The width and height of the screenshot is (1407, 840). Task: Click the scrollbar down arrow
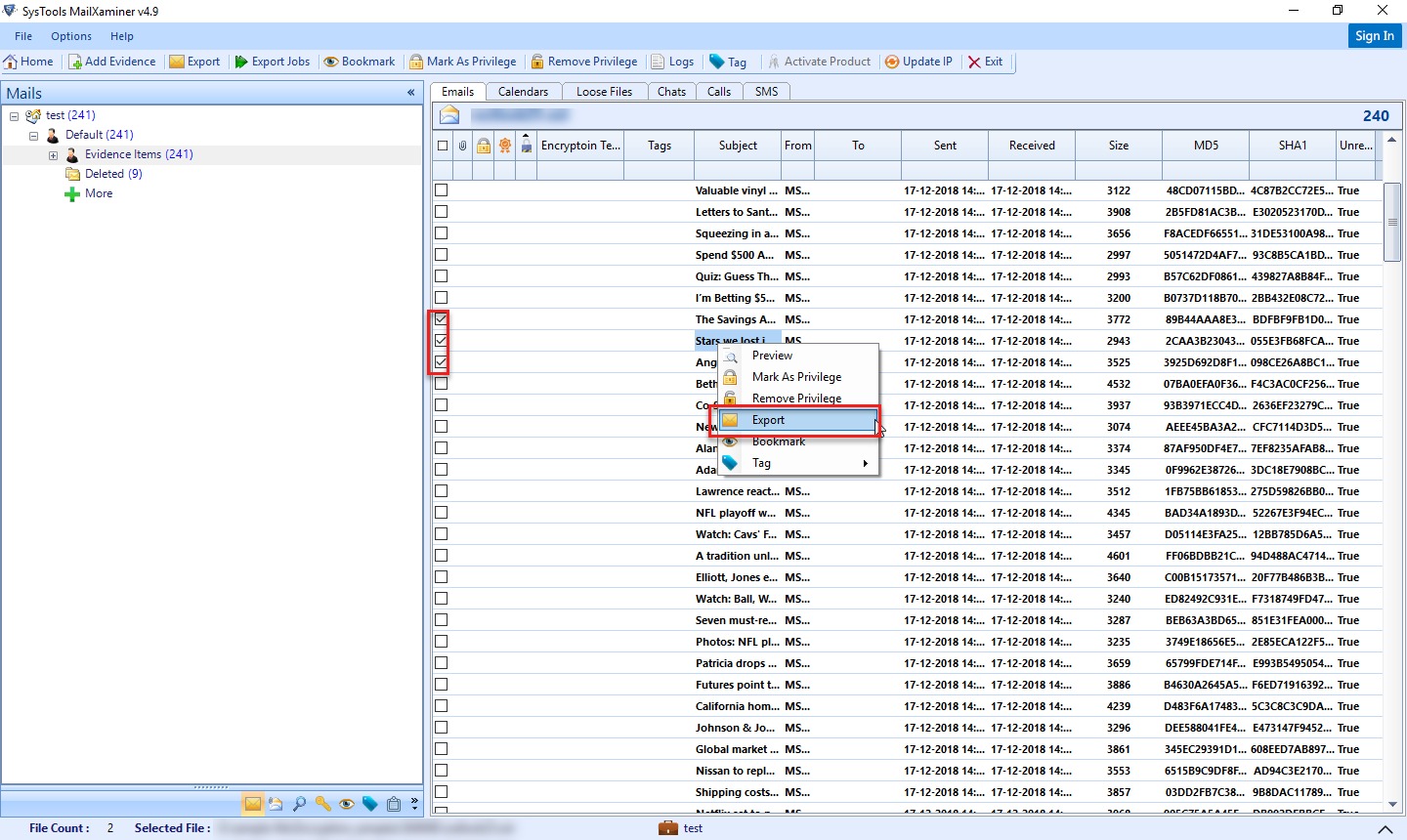[1392, 805]
